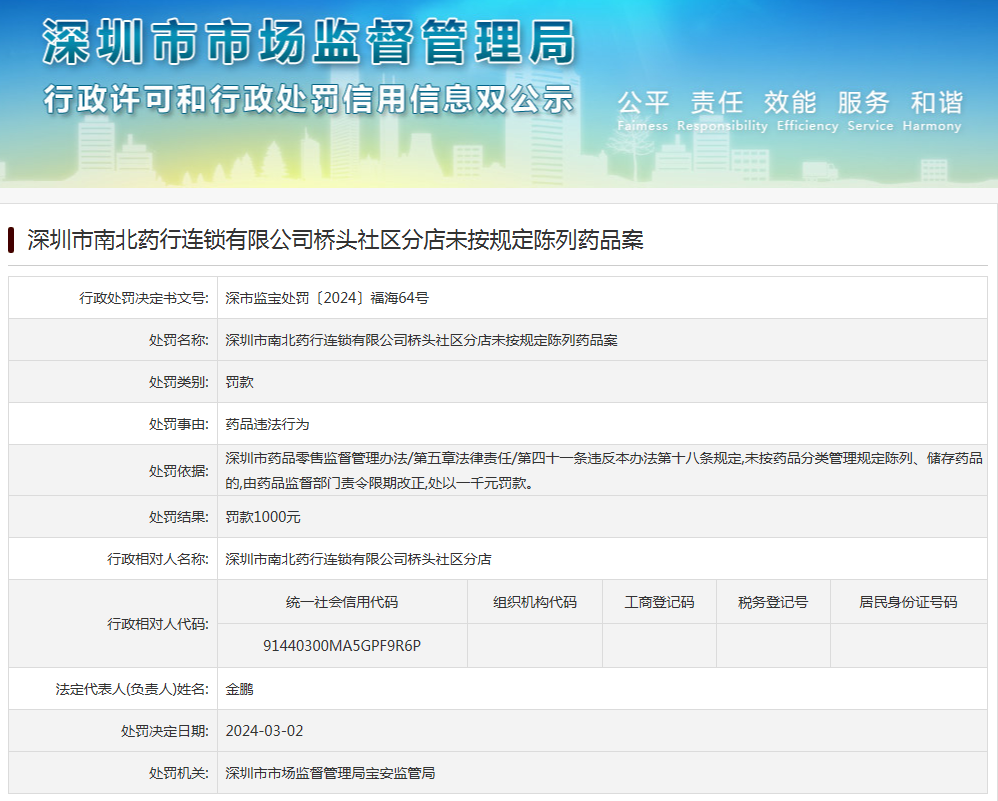998x801 pixels.
Task: Click the date 2024-03-02
Action: pyautogui.click(x=264, y=731)
